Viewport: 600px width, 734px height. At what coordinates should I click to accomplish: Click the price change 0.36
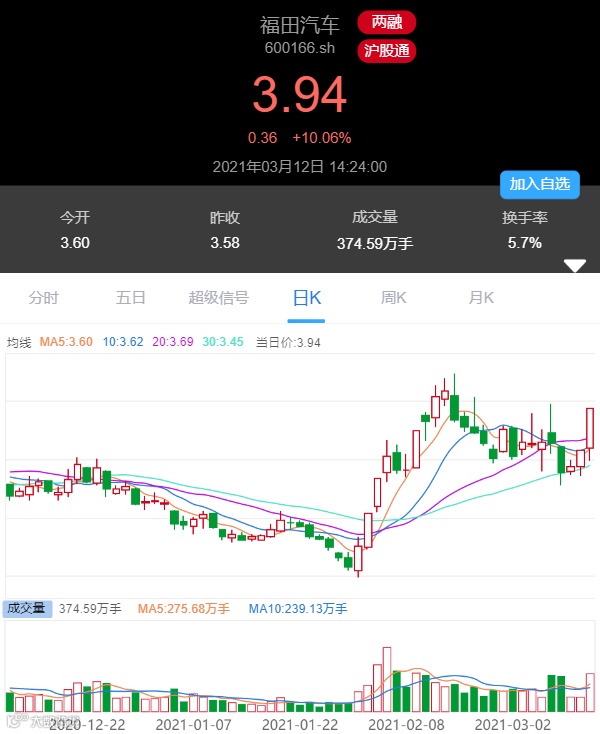point(262,138)
